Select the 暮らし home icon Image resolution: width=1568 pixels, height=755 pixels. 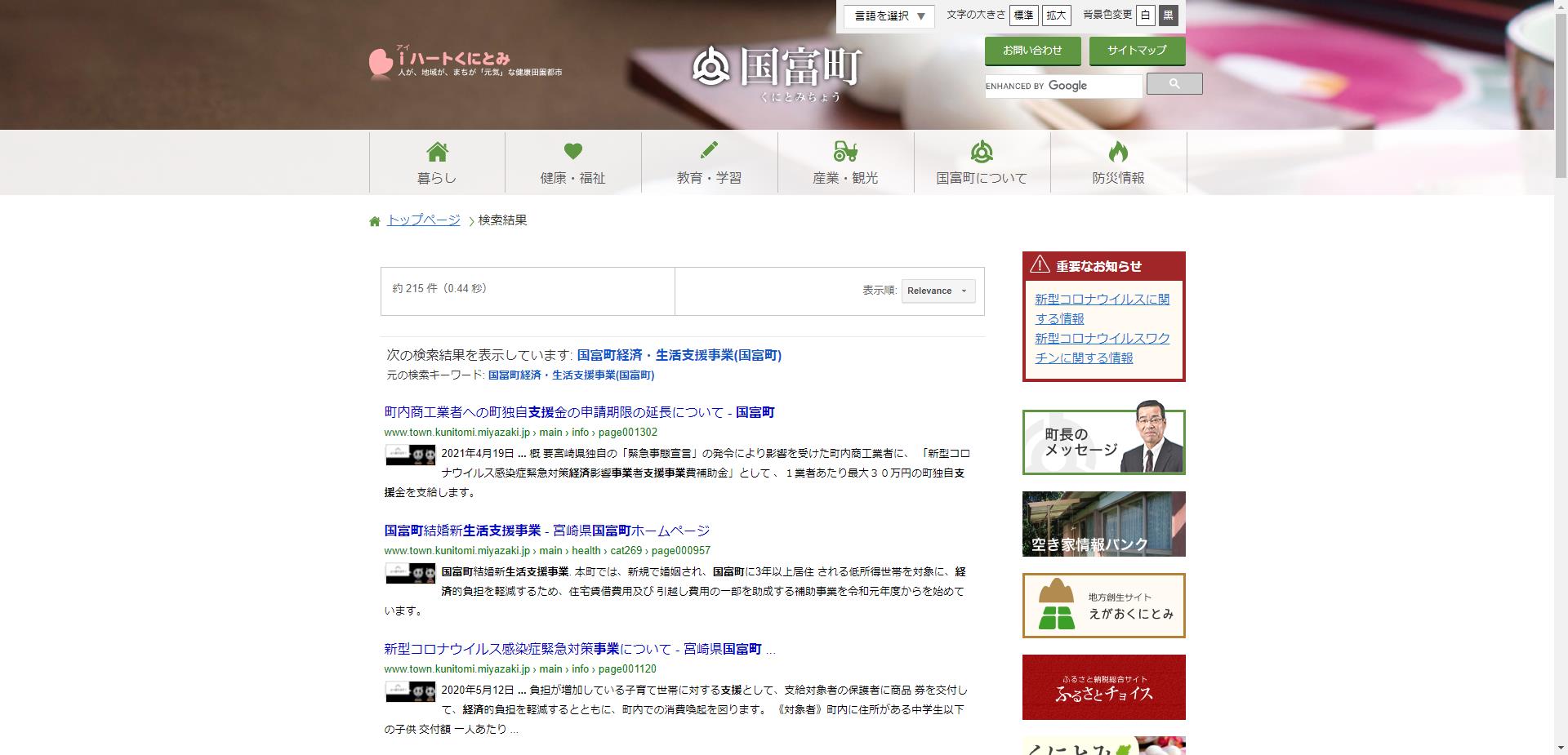coord(437,151)
